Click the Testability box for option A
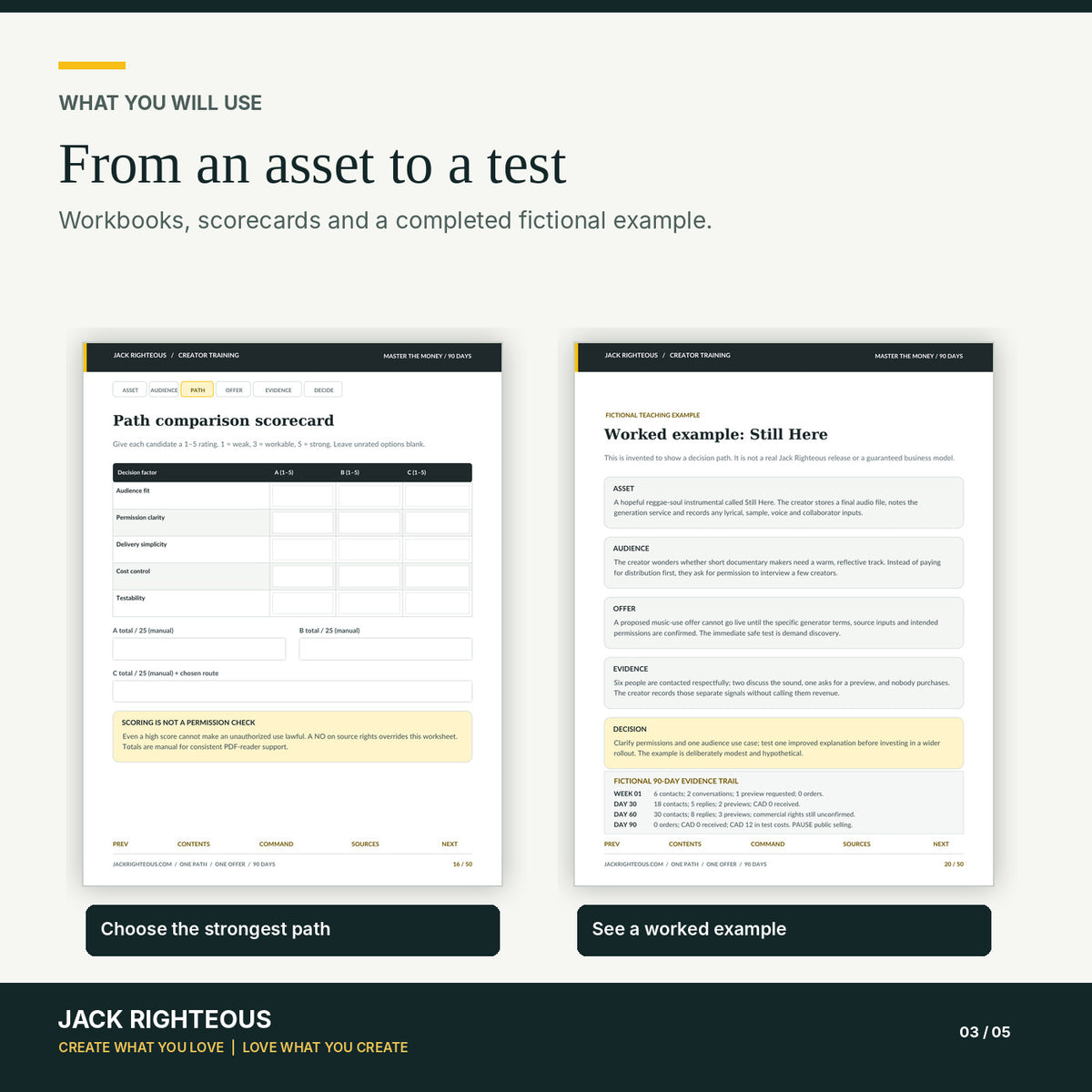This screenshot has width=1092, height=1092. (x=303, y=603)
